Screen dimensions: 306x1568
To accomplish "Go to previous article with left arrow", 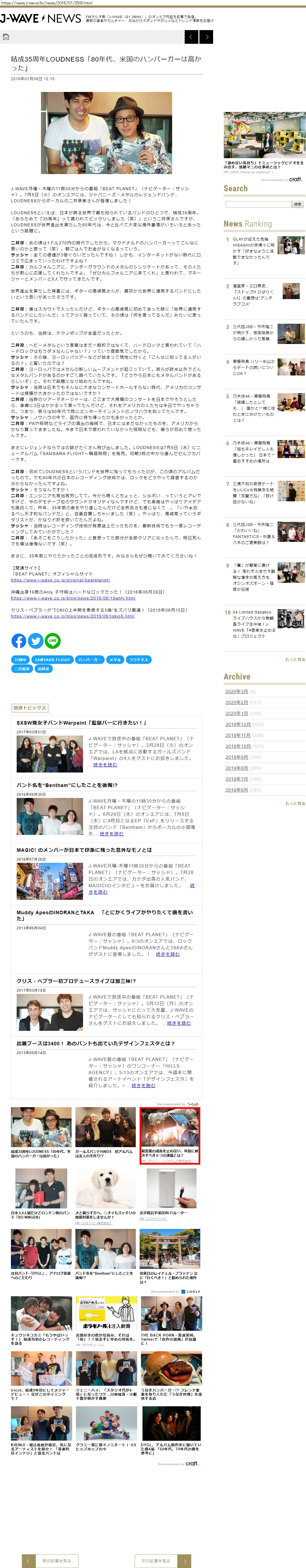I will (x=191, y=37).
